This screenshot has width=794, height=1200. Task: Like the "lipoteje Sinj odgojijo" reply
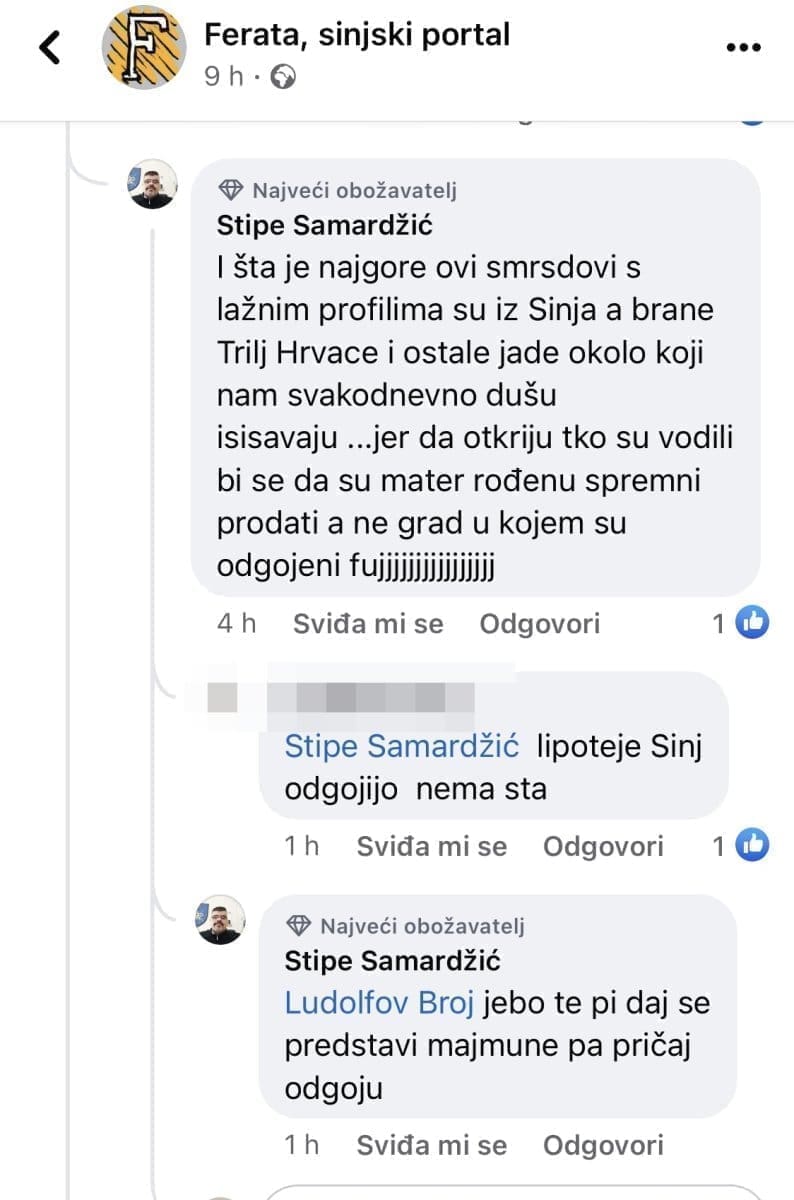431,847
